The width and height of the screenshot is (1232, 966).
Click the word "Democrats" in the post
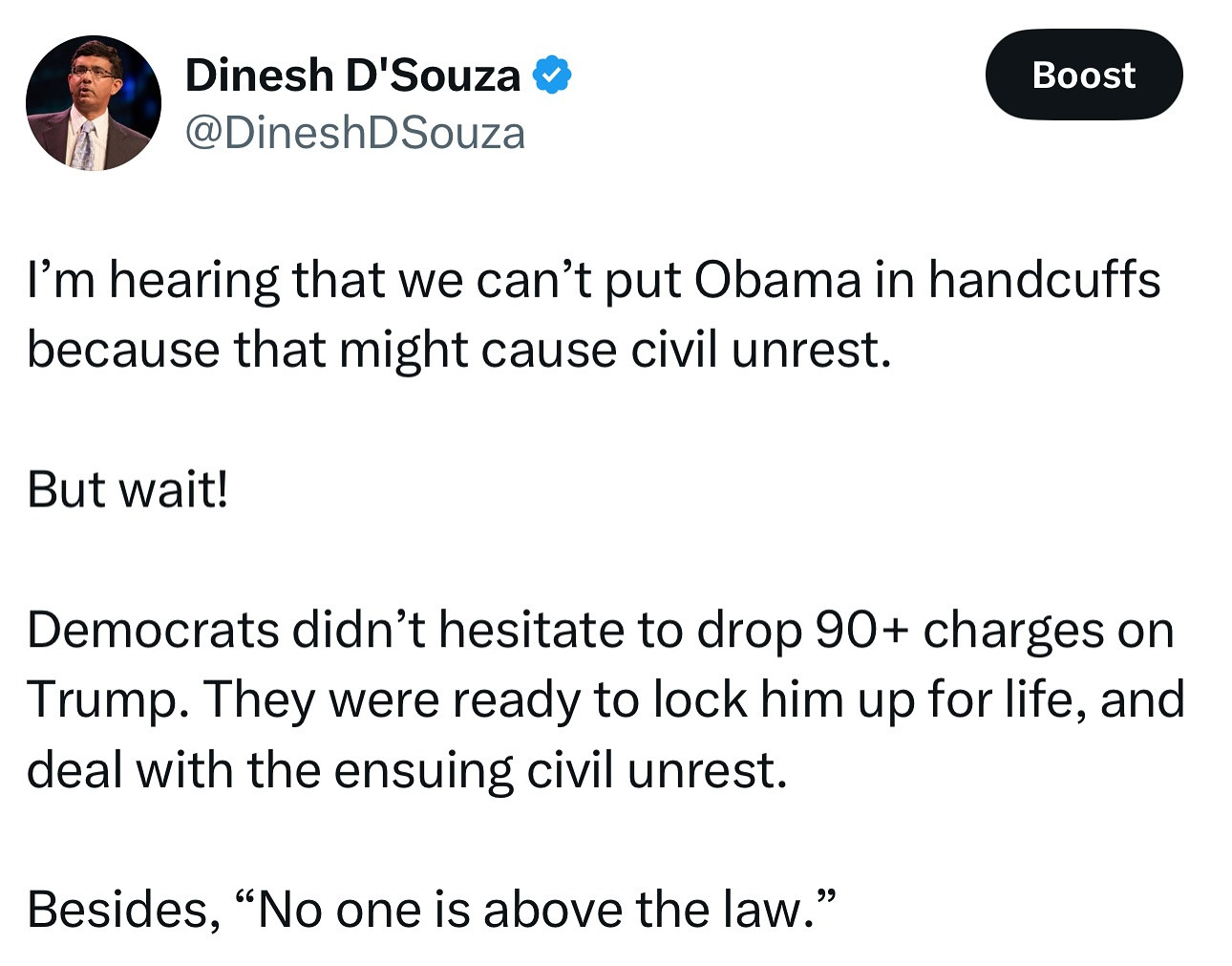[153, 630]
